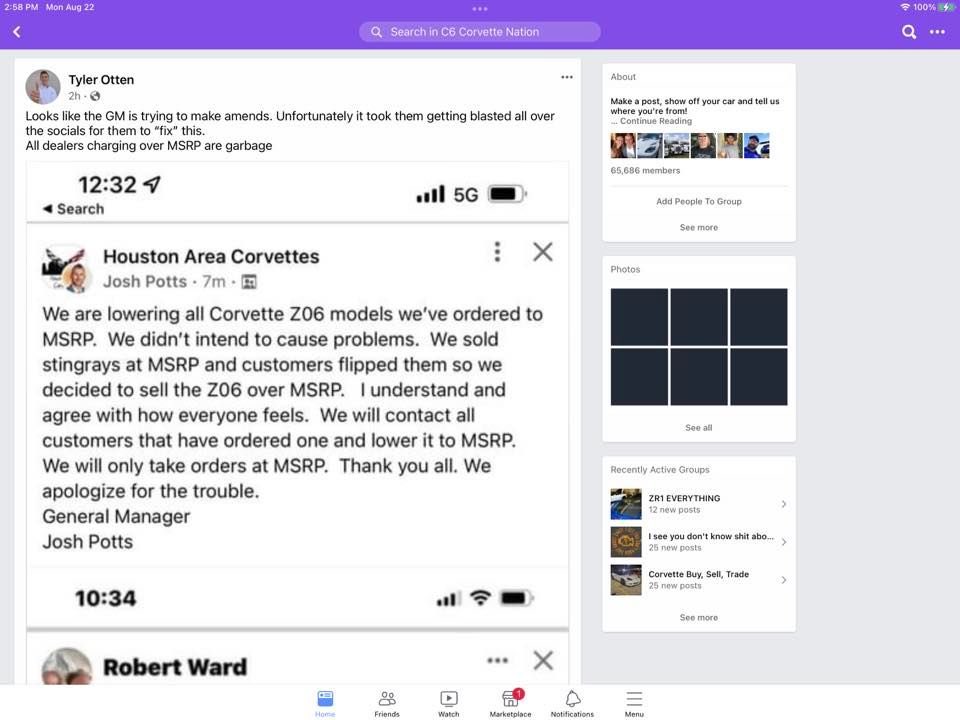This screenshot has height=720, width=960.
Task: Open Corvette Buy, Sell, Trade thumbnail image
Action: (x=626, y=580)
